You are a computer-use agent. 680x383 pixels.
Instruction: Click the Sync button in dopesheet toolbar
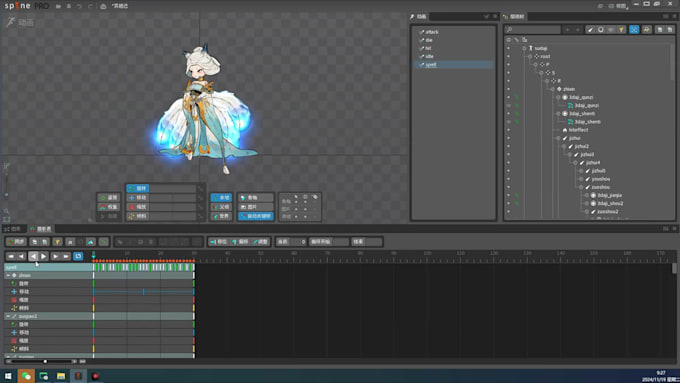pyautogui.click(x=16, y=242)
